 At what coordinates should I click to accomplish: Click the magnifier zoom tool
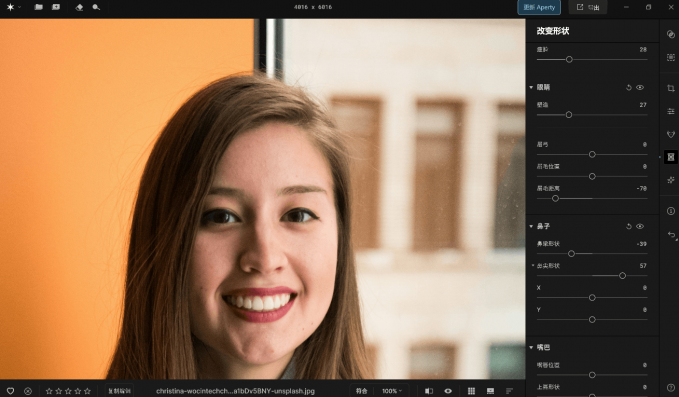coord(96,7)
